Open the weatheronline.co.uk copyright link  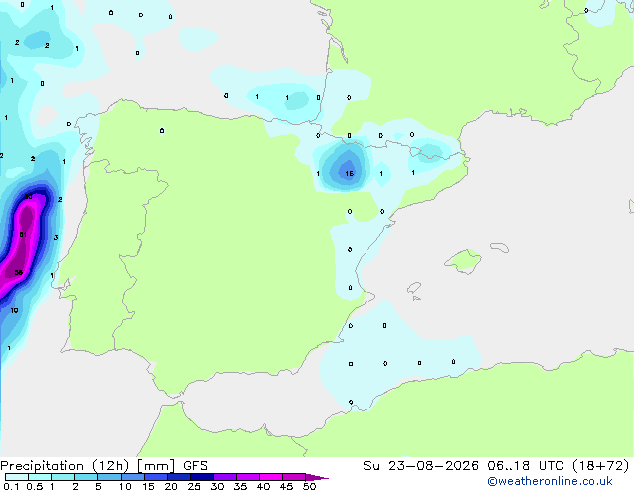(x=550, y=481)
